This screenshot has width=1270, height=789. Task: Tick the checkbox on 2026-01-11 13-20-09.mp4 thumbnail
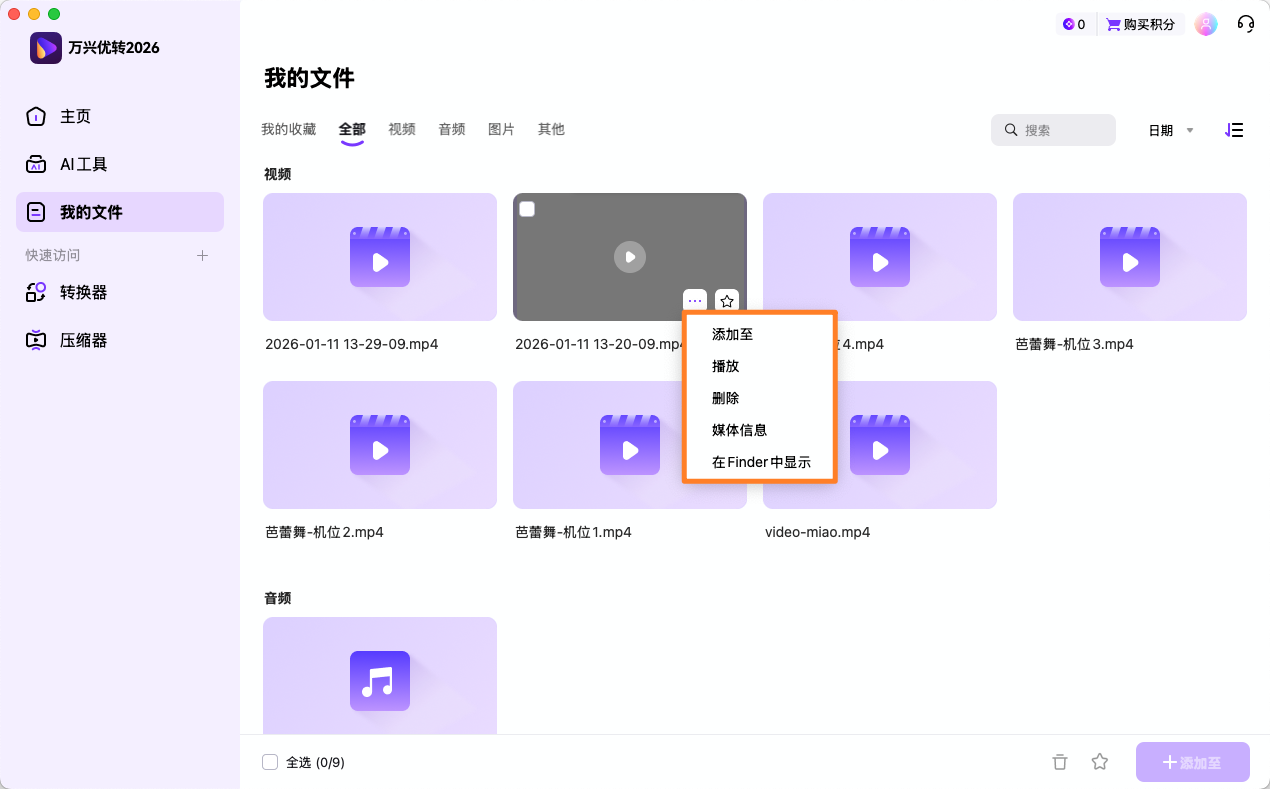[526, 208]
